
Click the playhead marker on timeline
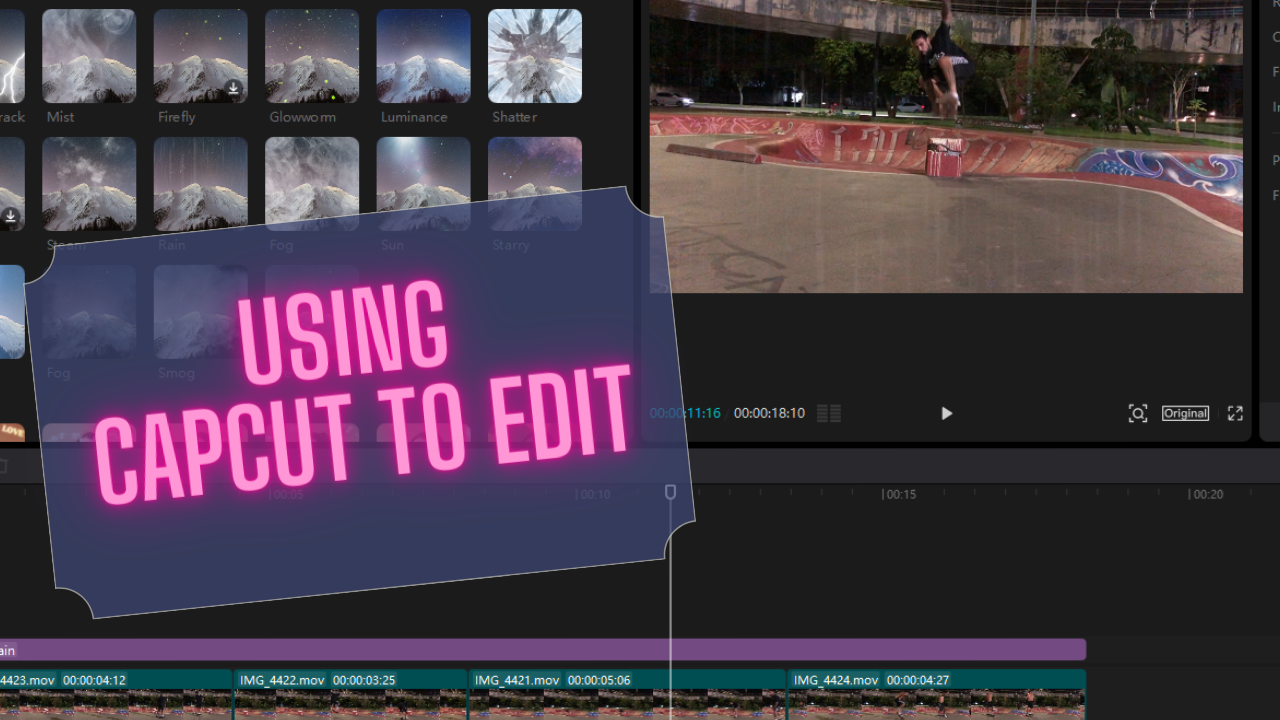click(671, 492)
